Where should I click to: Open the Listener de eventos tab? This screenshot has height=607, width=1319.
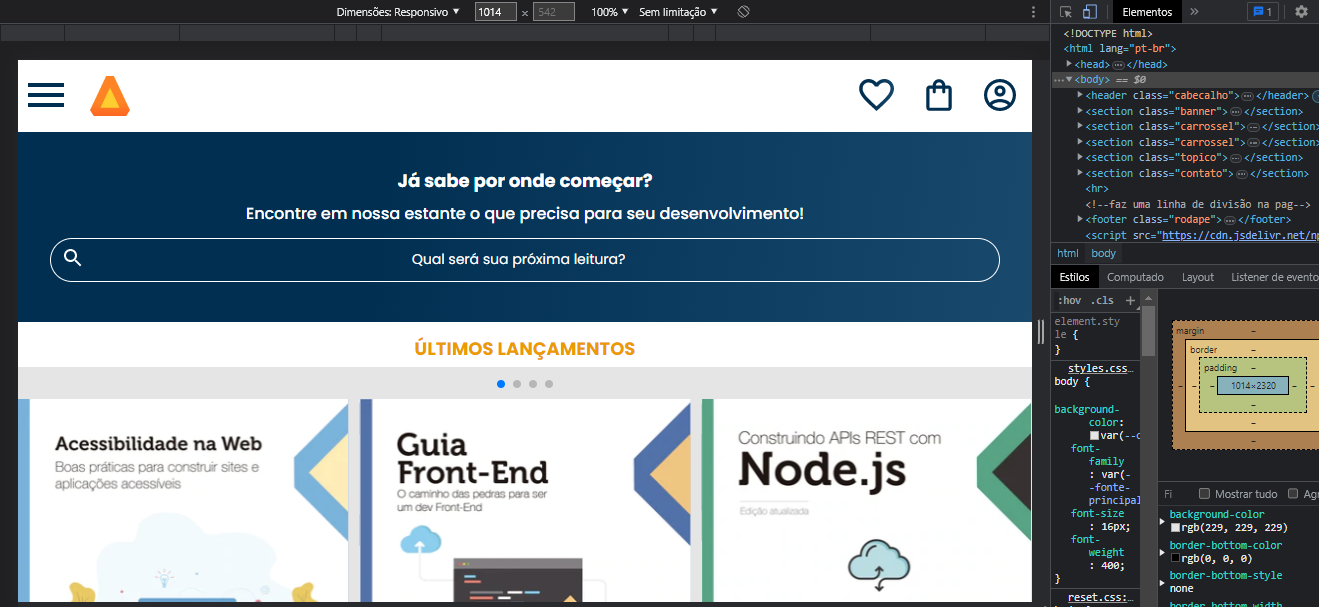point(1275,277)
